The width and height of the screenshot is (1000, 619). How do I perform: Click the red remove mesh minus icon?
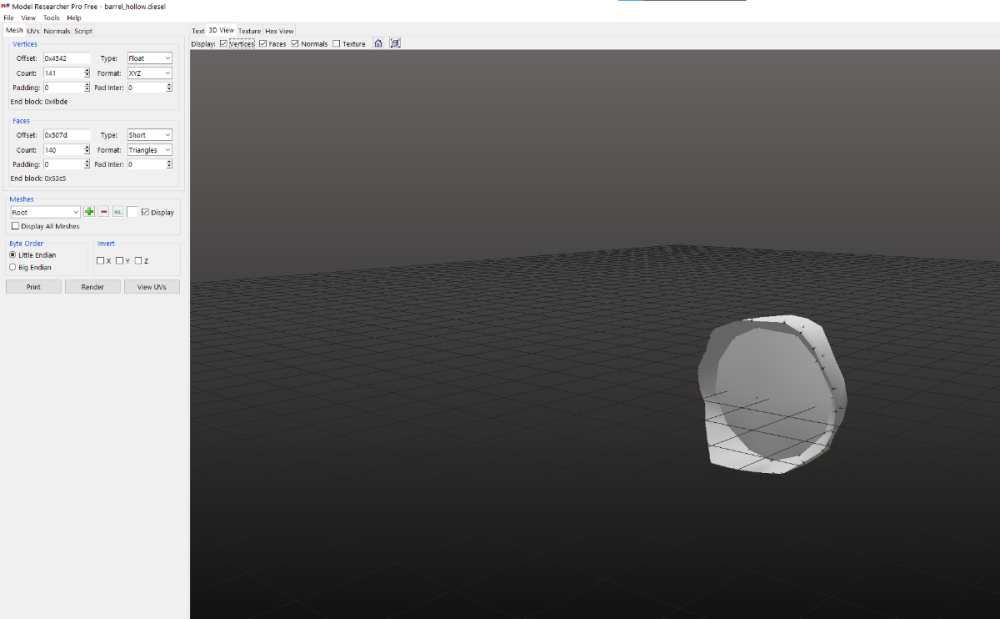104,212
